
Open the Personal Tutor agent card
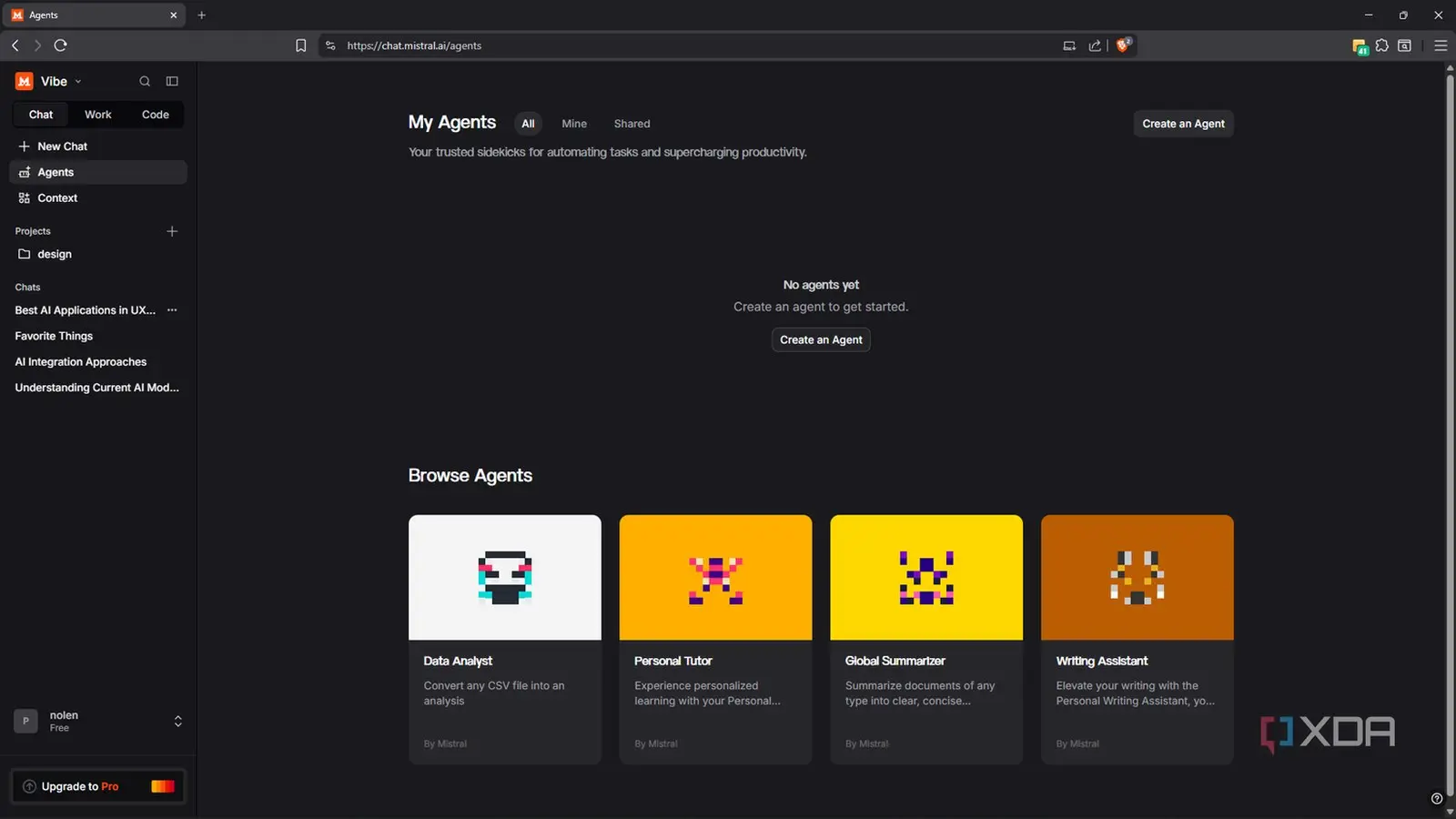click(x=715, y=640)
